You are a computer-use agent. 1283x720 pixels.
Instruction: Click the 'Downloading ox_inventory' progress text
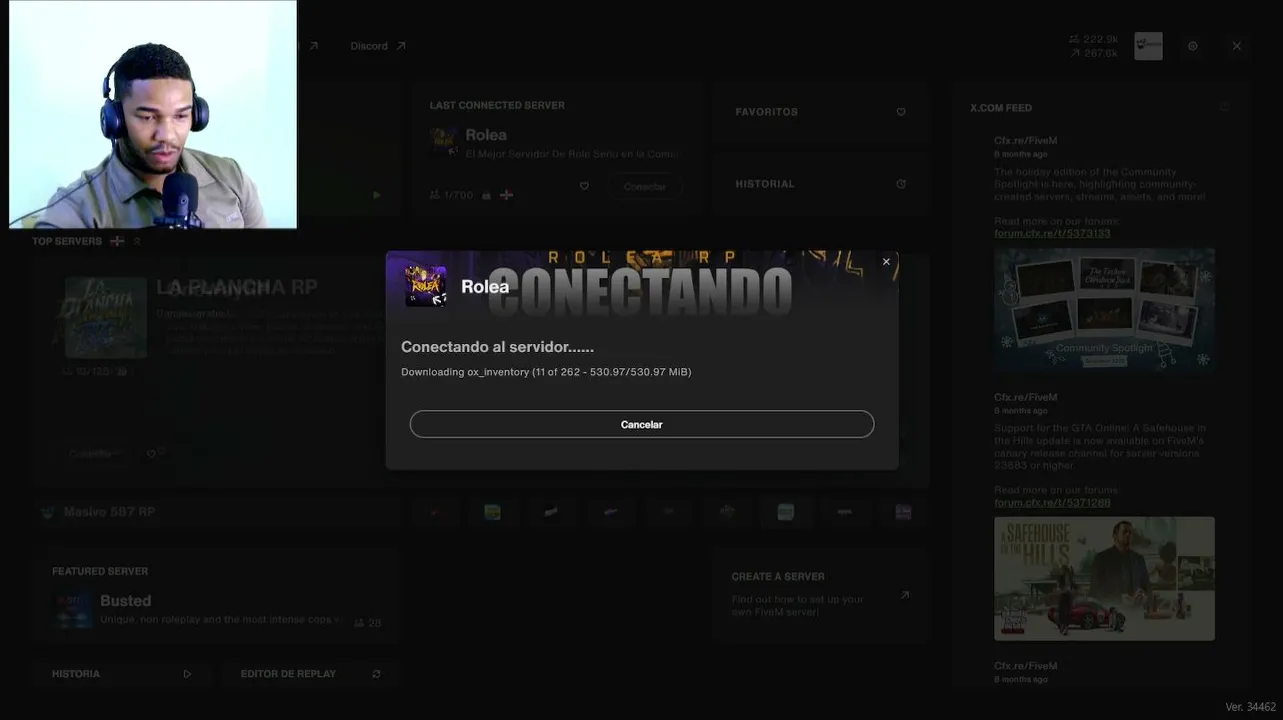point(546,372)
